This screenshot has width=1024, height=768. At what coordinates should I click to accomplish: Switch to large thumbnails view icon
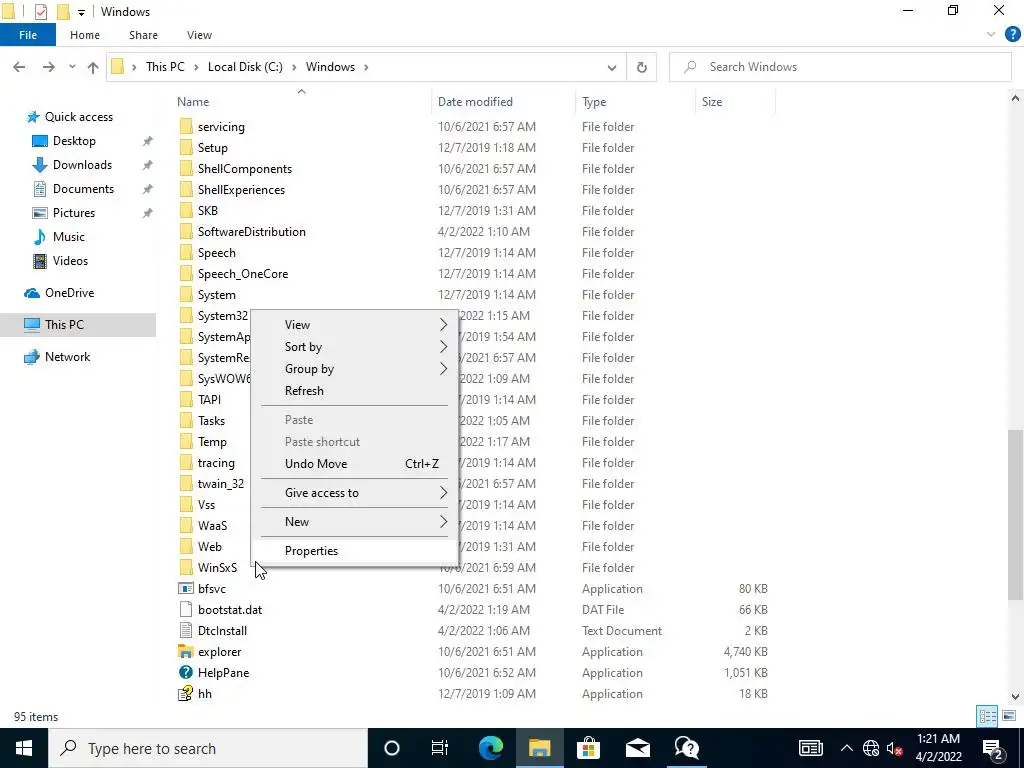(x=1009, y=716)
